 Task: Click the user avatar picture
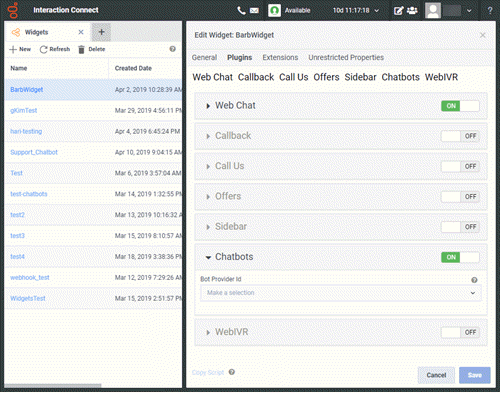(x=433, y=10)
